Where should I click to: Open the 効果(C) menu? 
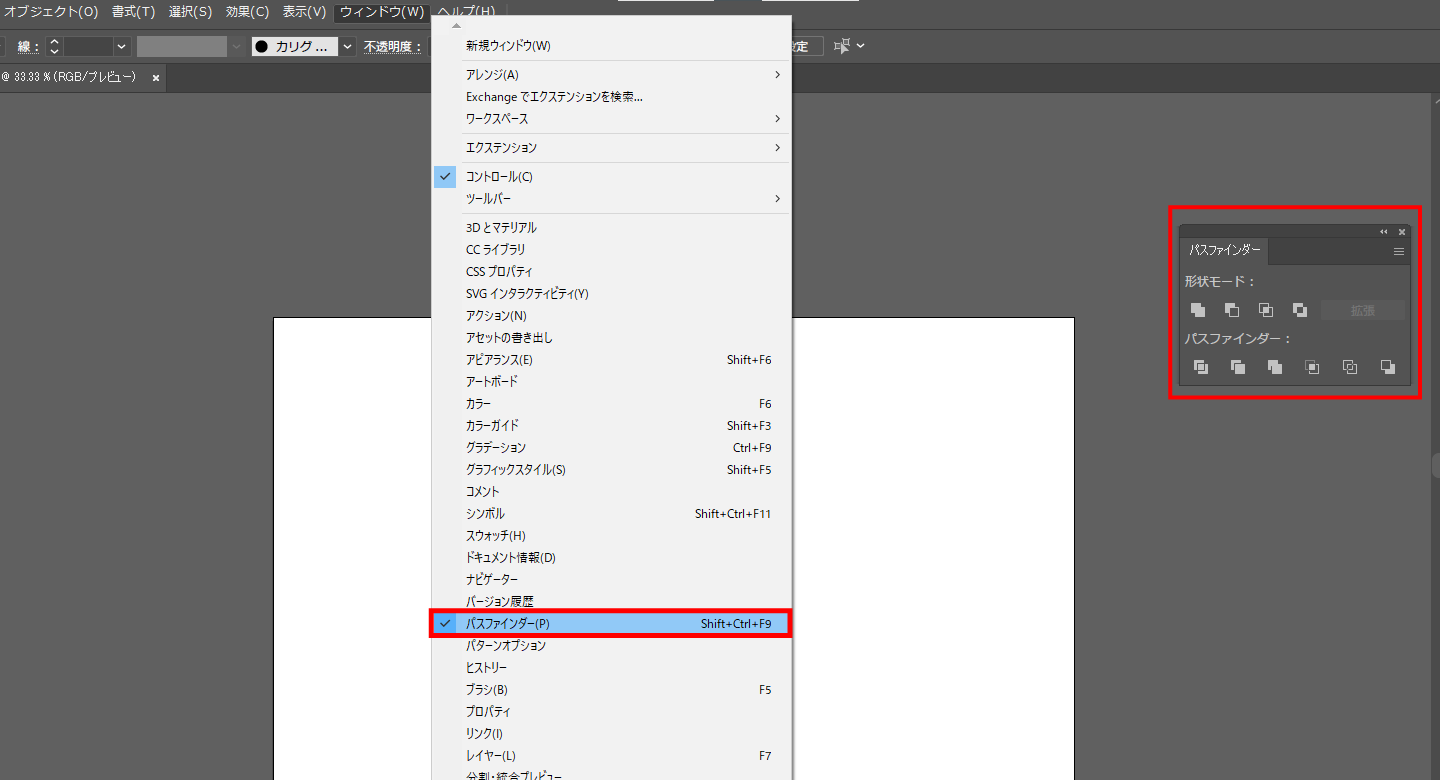(247, 11)
